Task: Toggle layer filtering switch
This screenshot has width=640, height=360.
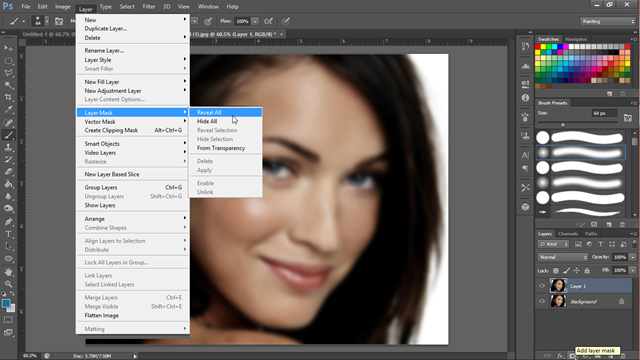Action: tap(634, 244)
